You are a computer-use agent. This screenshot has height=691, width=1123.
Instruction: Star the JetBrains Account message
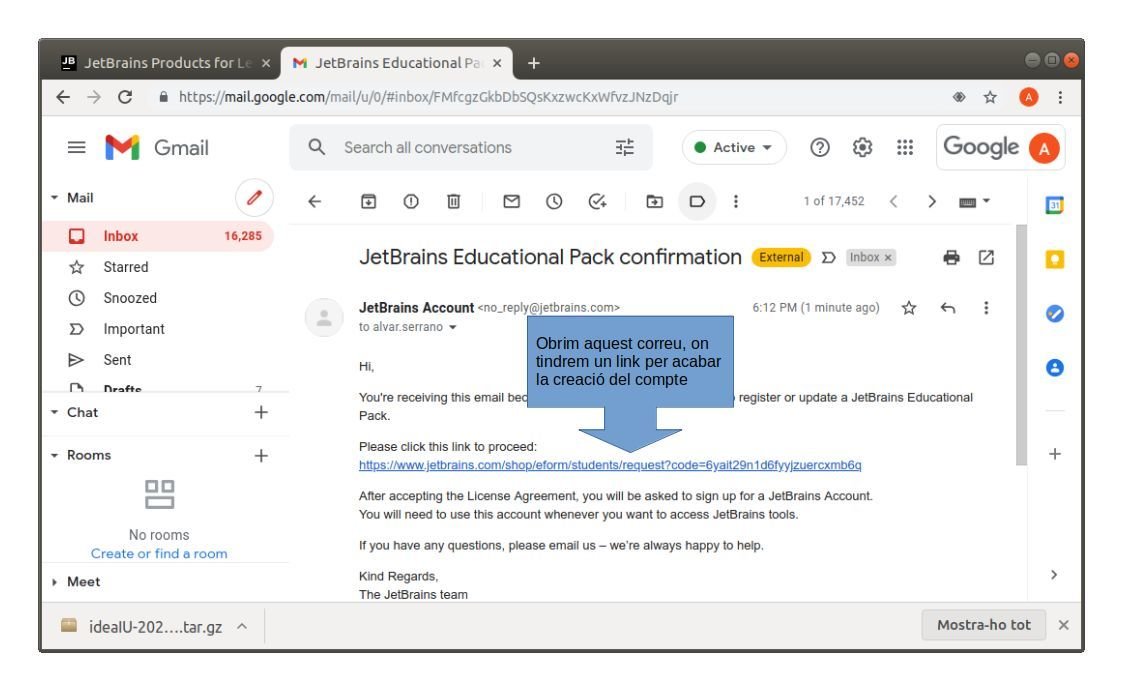pos(909,308)
